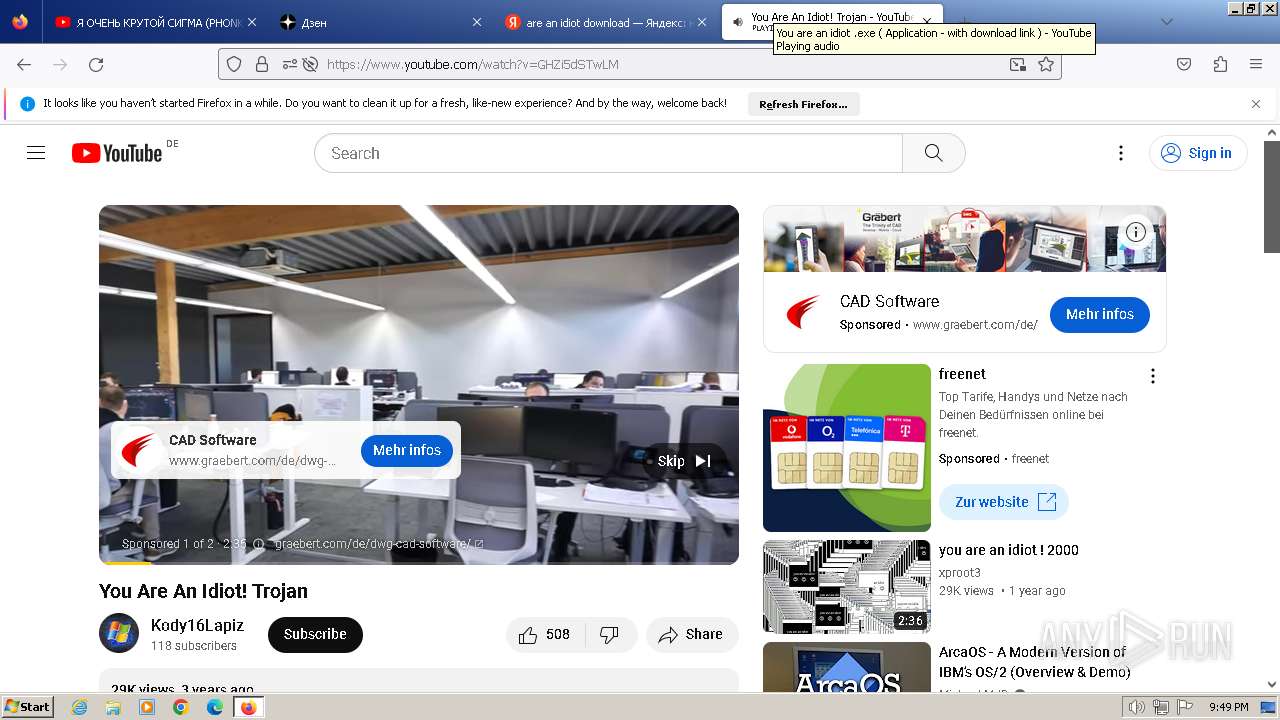The height and width of the screenshot is (720, 1280).
Task: Close the You Are An Idiot tab
Action: [927, 22]
